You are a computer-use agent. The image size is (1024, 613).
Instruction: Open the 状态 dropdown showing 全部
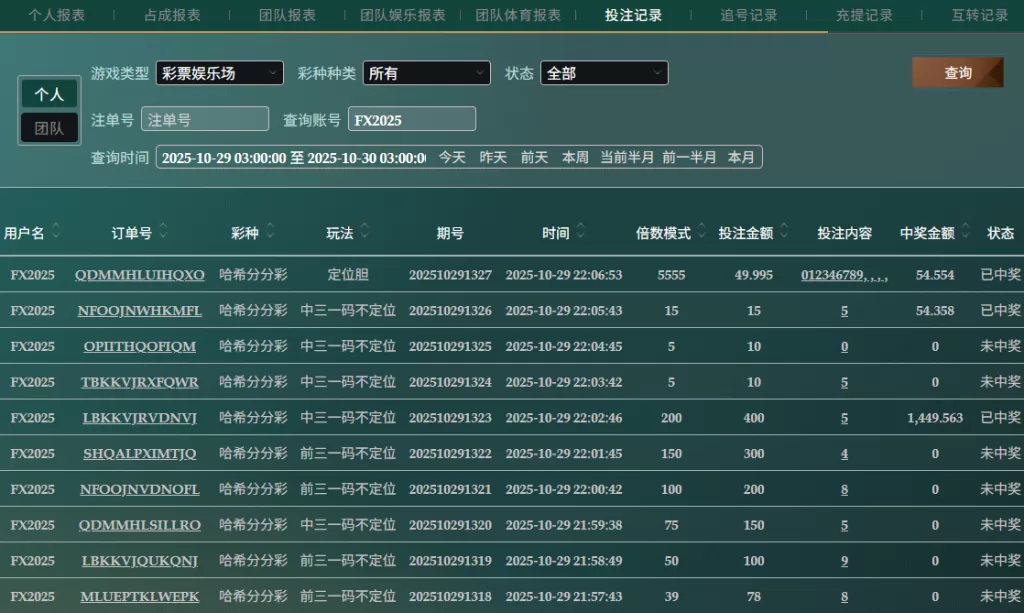(x=604, y=73)
